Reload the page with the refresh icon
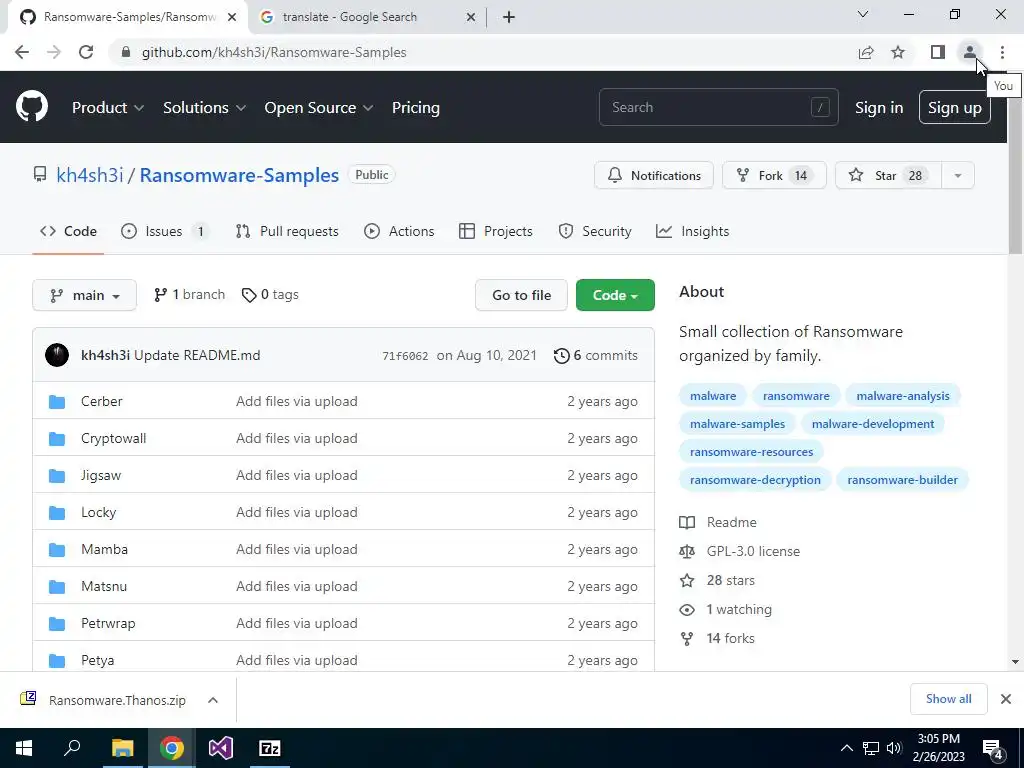 tap(86, 52)
